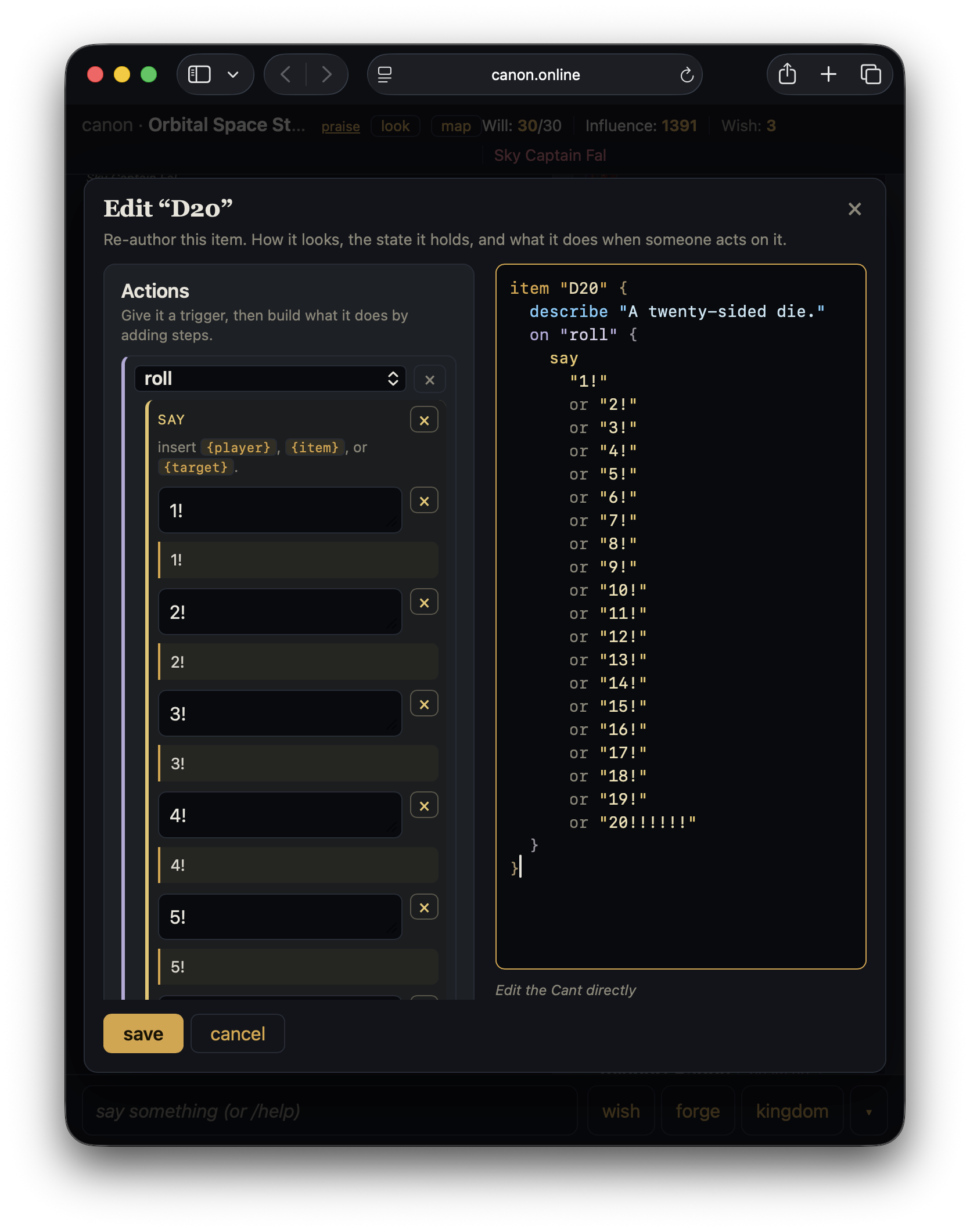Remove the "1!" say option
970x1232 pixels.
pyautogui.click(x=424, y=501)
